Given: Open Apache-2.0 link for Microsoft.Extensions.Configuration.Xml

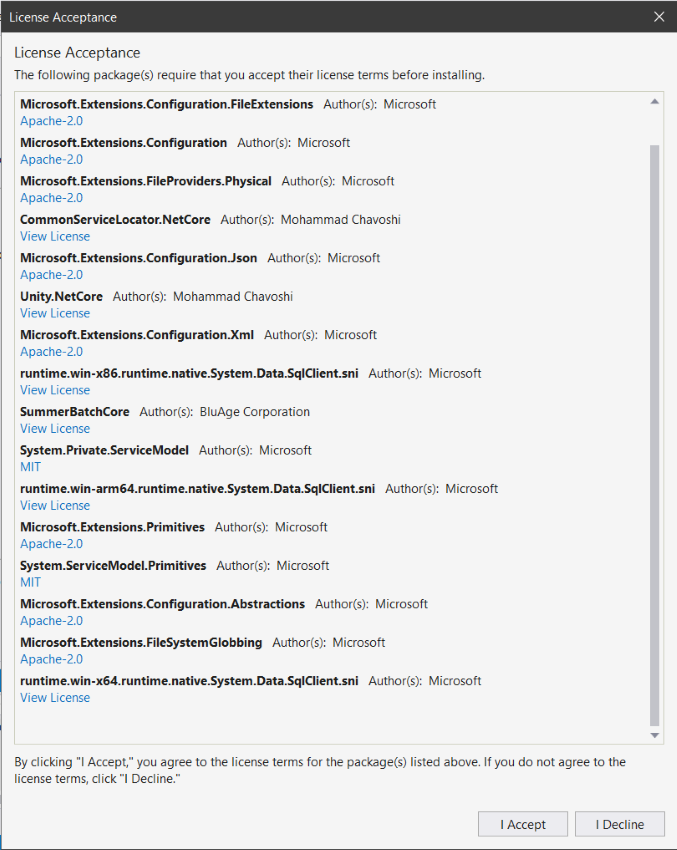Looking at the screenshot, I should click(x=51, y=352).
